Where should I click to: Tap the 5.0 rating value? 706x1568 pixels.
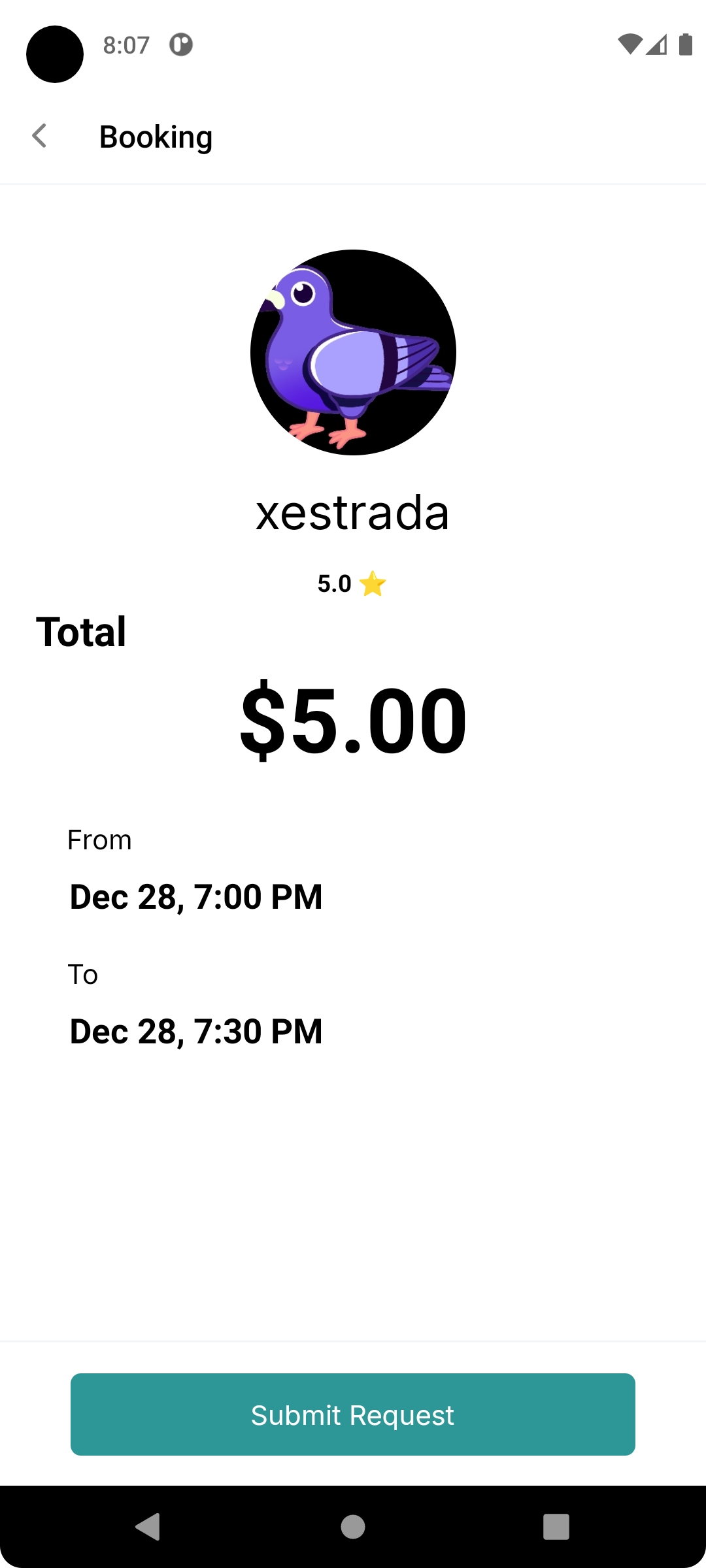click(x=334, y=583)
